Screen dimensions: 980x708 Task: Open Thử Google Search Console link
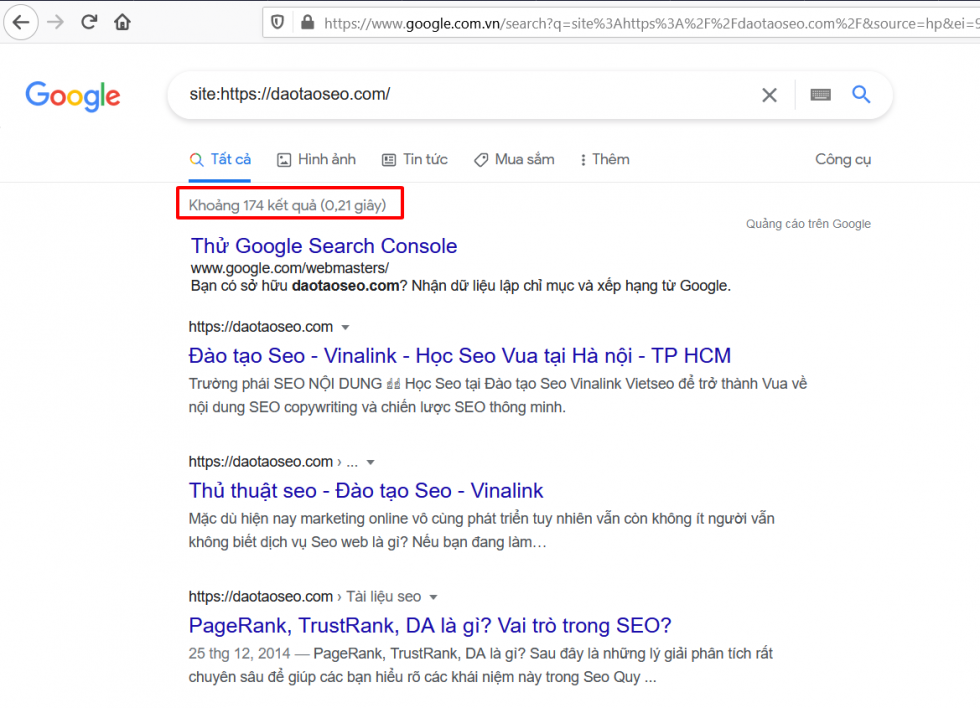324,246
